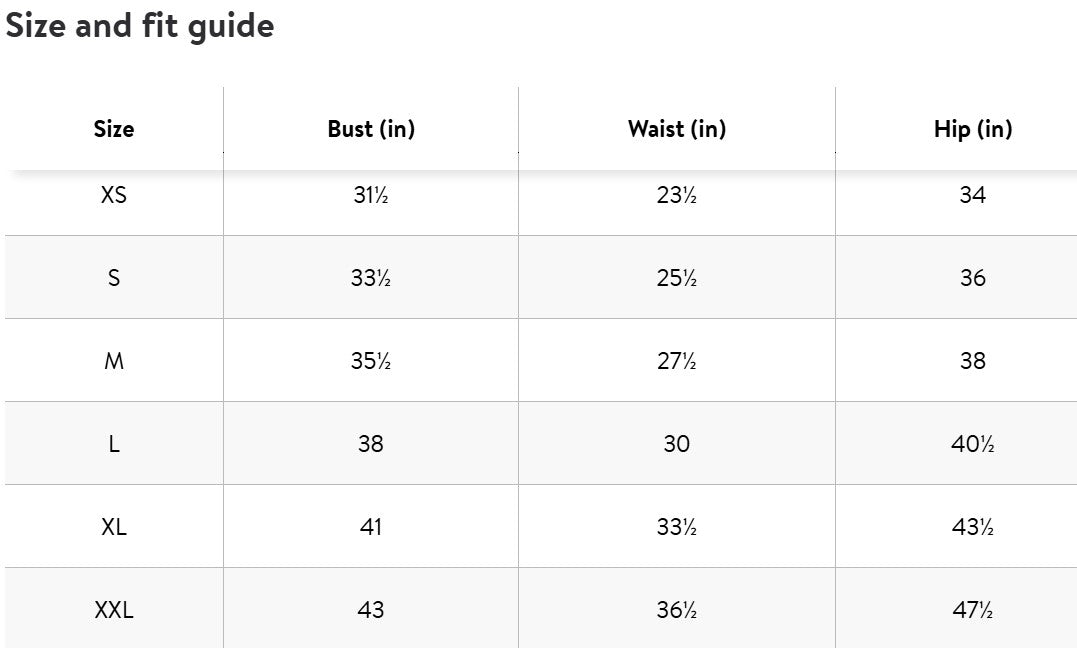Image resolution: width=1077 pixels, height=648 pixels.
Task: Select the XXL size row label
Action: coord(114,610)
